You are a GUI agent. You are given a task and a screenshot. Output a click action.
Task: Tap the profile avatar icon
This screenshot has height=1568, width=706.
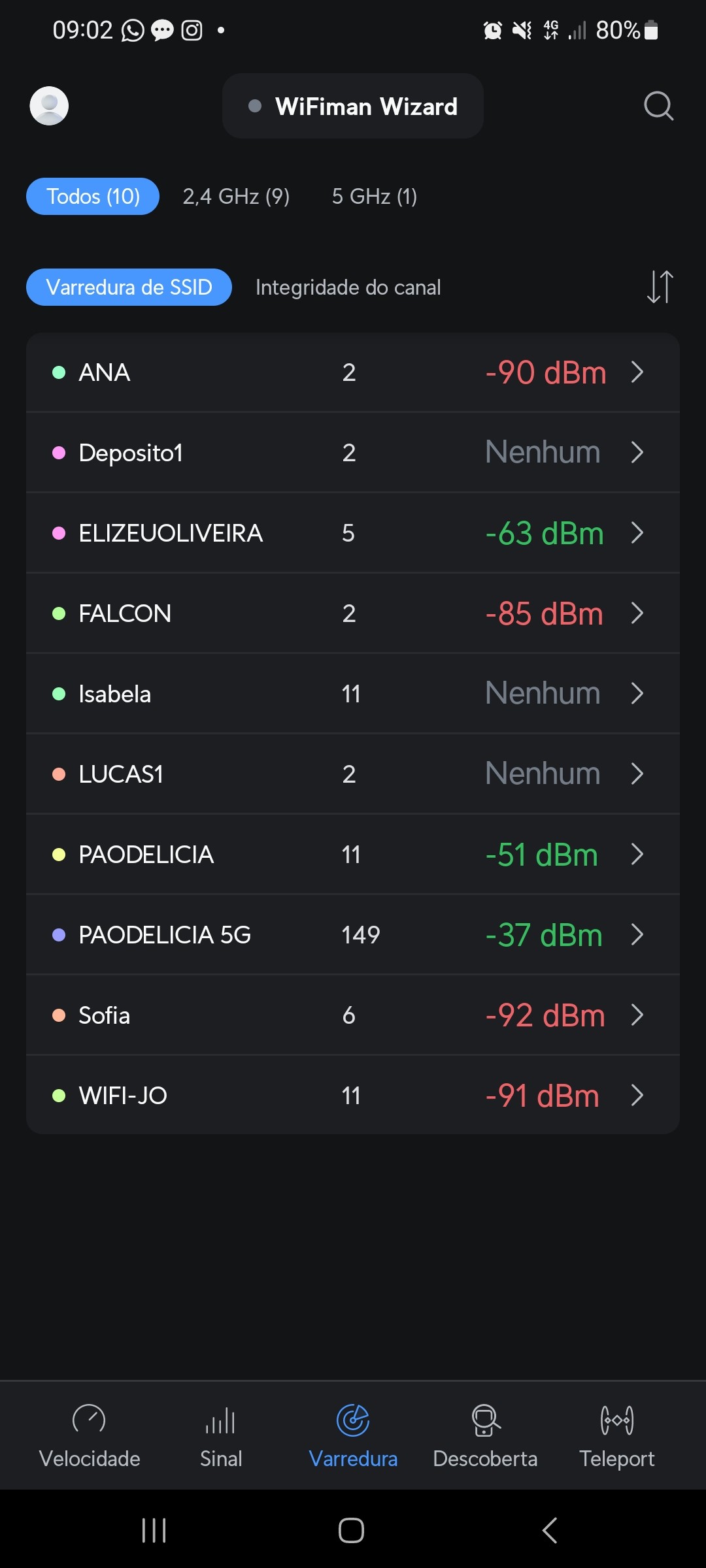[49, 106]
